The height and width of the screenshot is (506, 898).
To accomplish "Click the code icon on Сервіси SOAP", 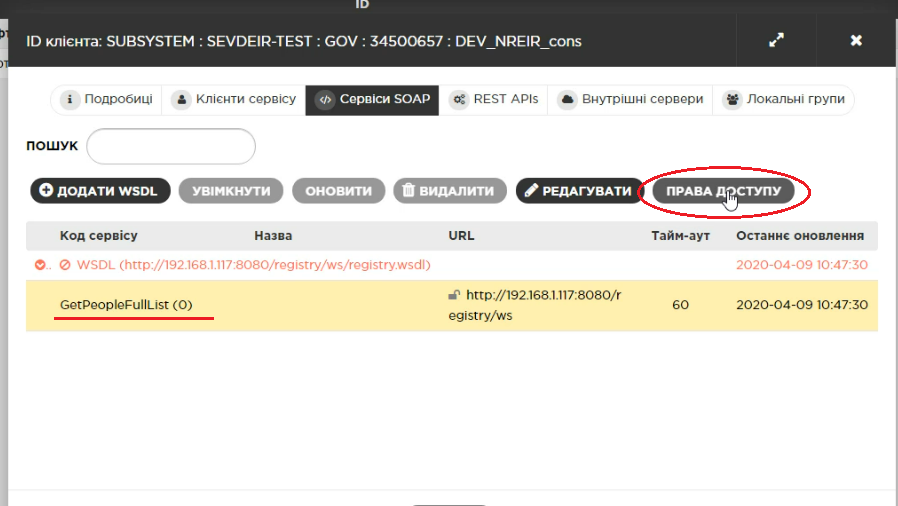I will point(325,100).
